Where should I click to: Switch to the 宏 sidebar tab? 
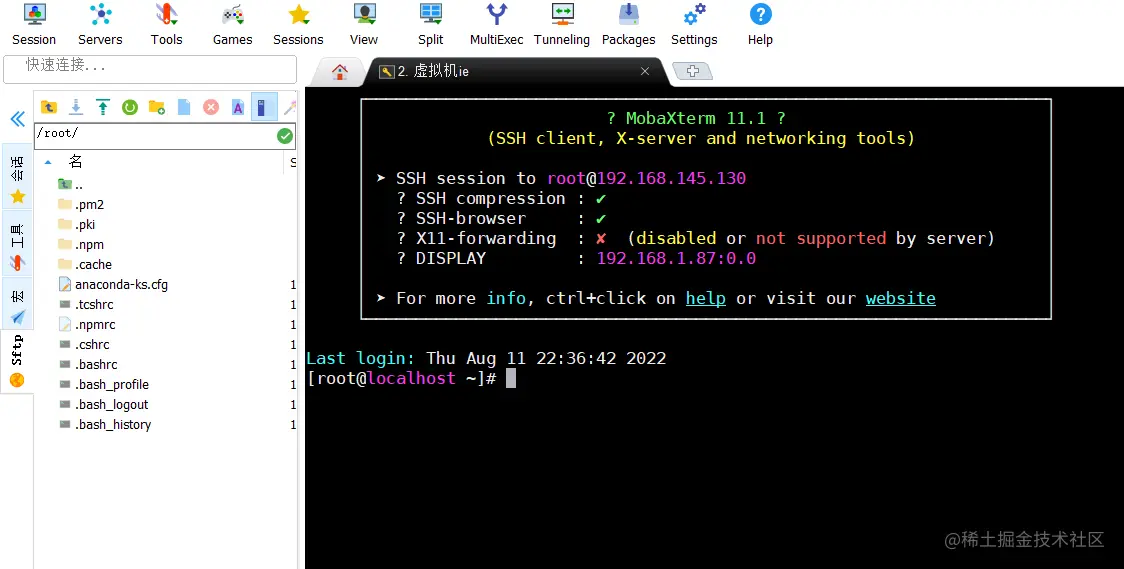coord(17,304)
